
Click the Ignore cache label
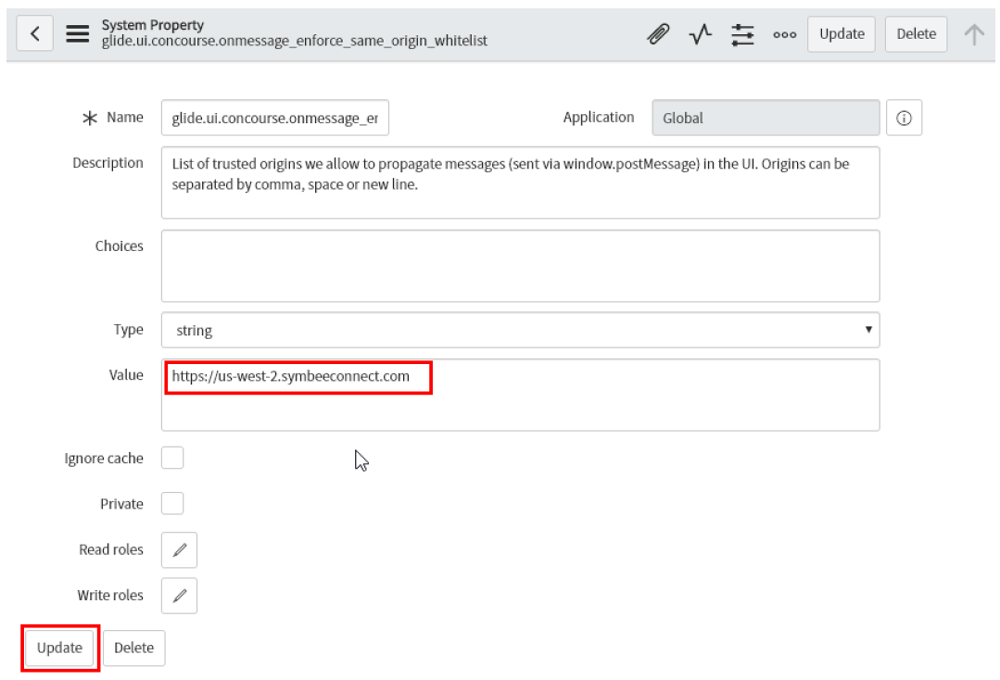104,459
